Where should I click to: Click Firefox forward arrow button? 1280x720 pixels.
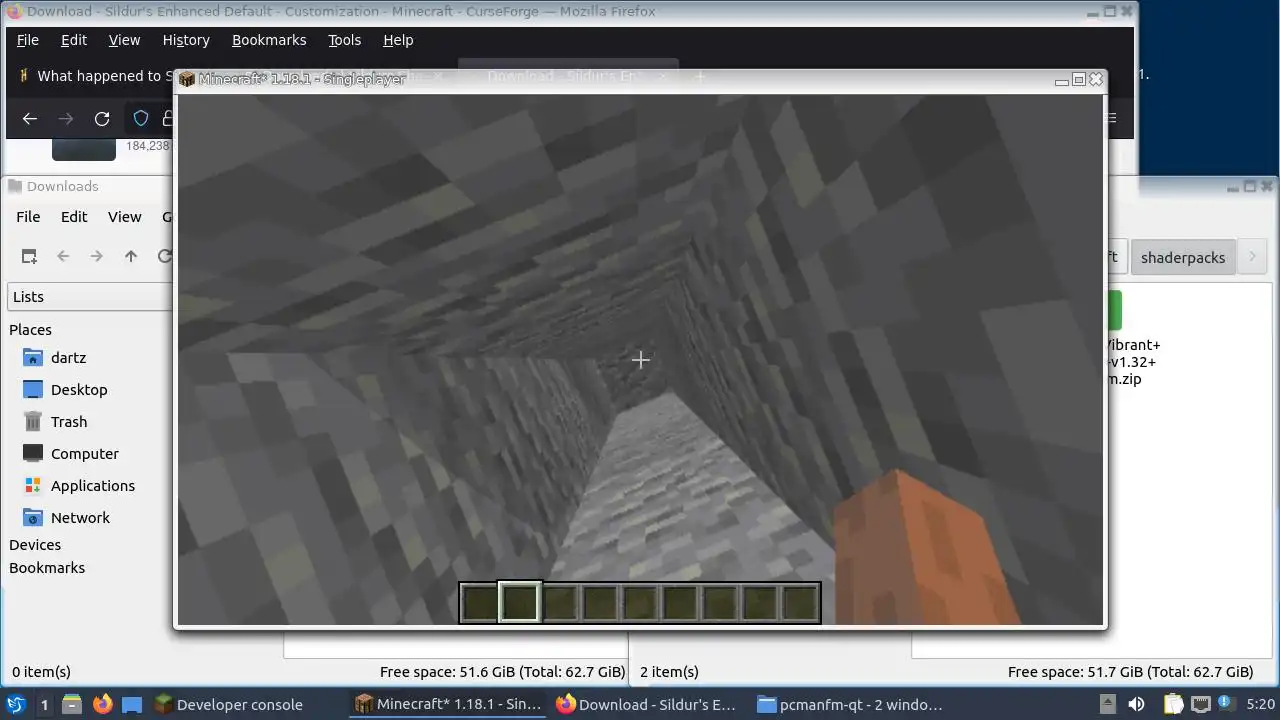point(66,119)
